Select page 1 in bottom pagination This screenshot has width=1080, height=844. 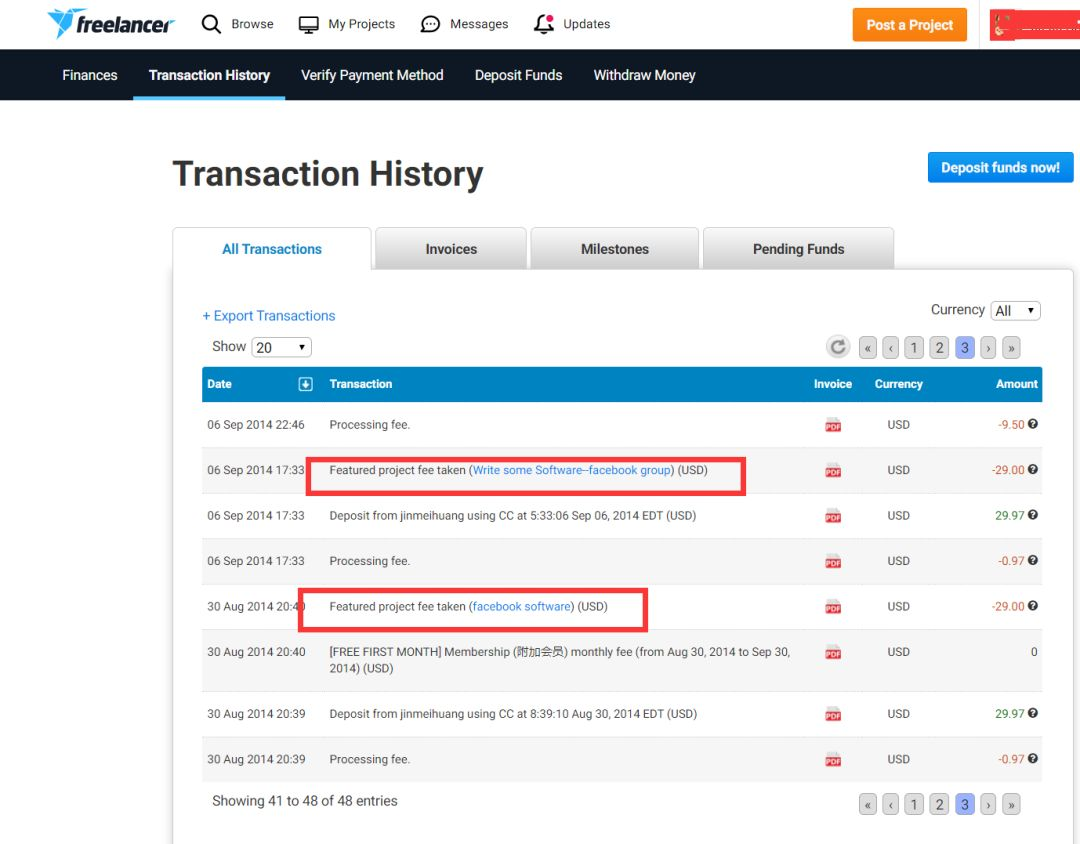[914, 804]
